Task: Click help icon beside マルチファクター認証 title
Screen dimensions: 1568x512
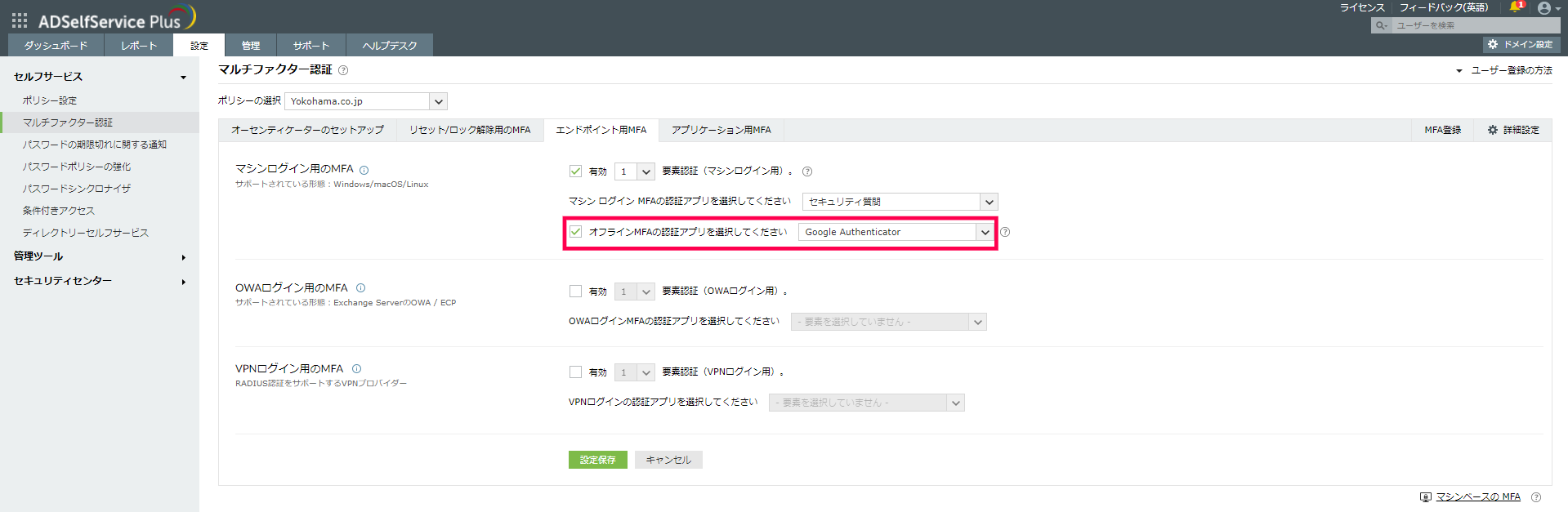Action: pos(343,70)
